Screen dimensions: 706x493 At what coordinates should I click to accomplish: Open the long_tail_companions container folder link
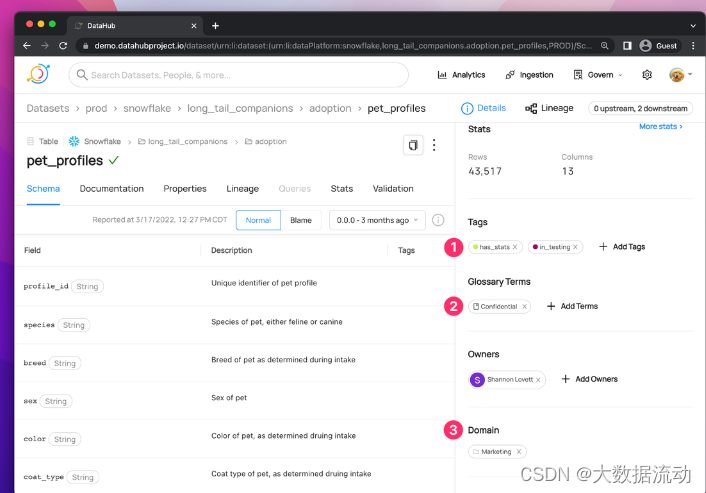[183, 141]
